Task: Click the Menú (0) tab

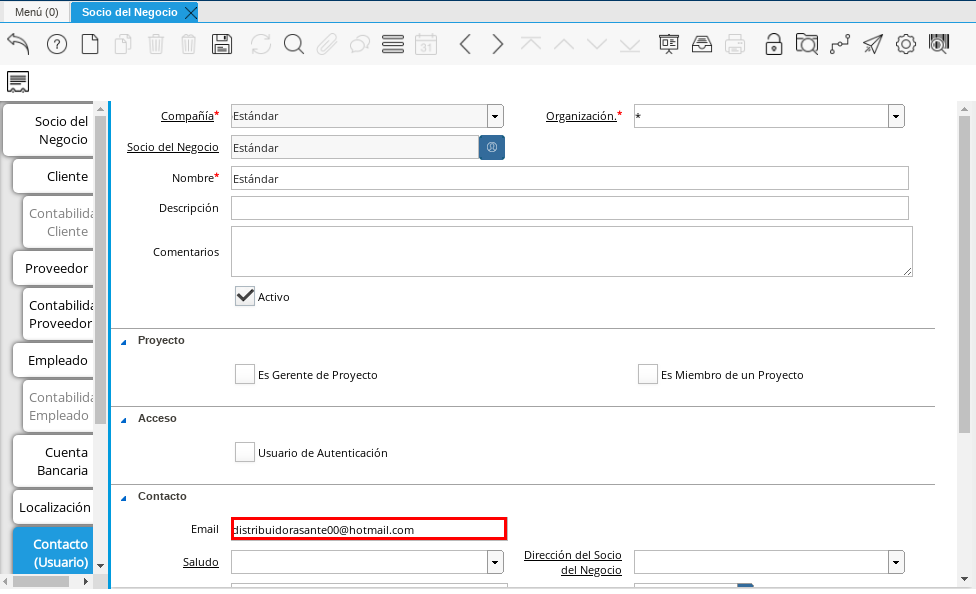Action: tap(36, 12)
